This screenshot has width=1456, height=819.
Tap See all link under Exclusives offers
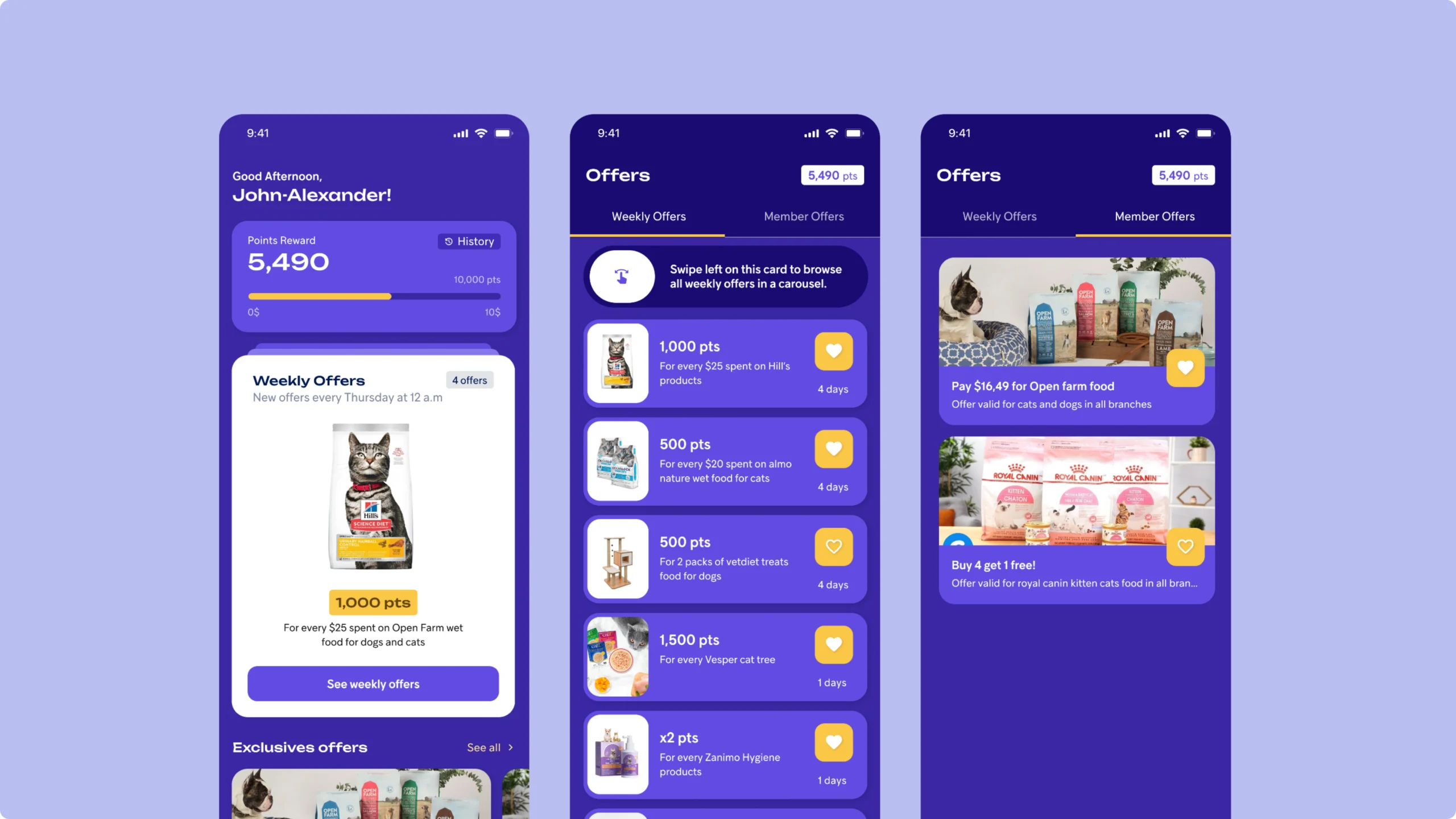pyautogui.click(x=489, y=747)
